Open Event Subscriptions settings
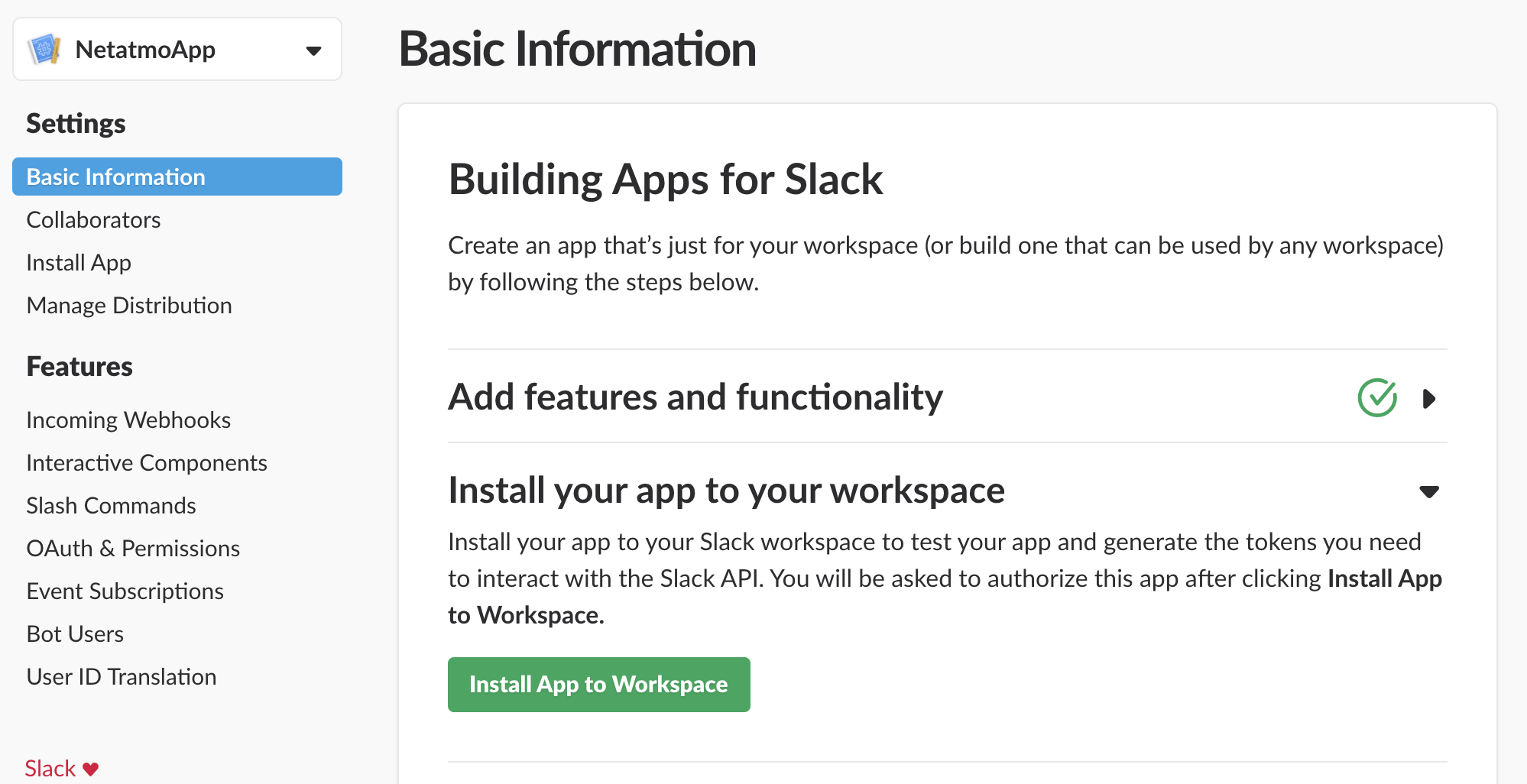Image resolution: width=1527 pixels, height=784 pixels. (x=125, y=591)
